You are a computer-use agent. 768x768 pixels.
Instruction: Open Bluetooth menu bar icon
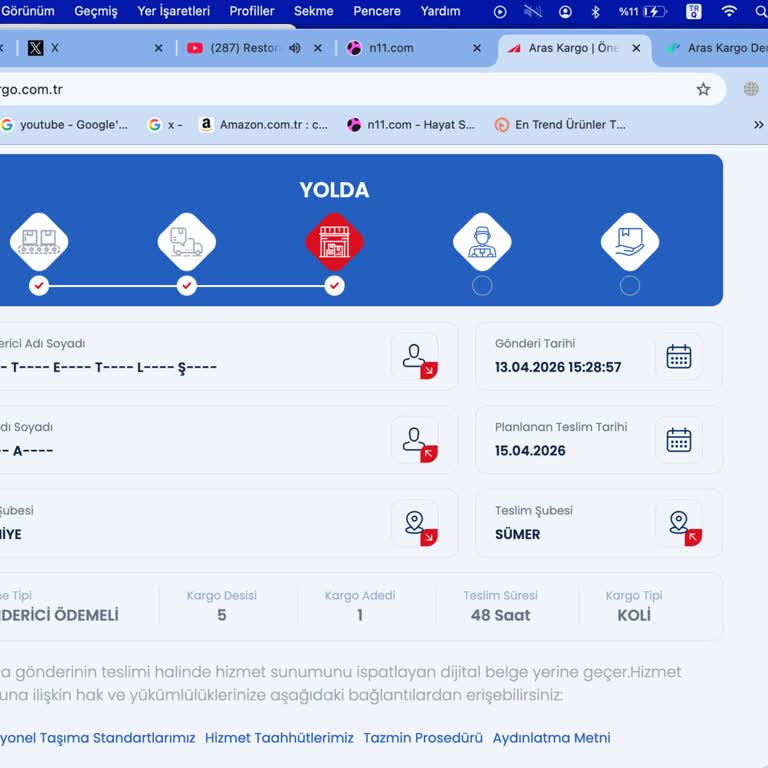tap(596, 11)
